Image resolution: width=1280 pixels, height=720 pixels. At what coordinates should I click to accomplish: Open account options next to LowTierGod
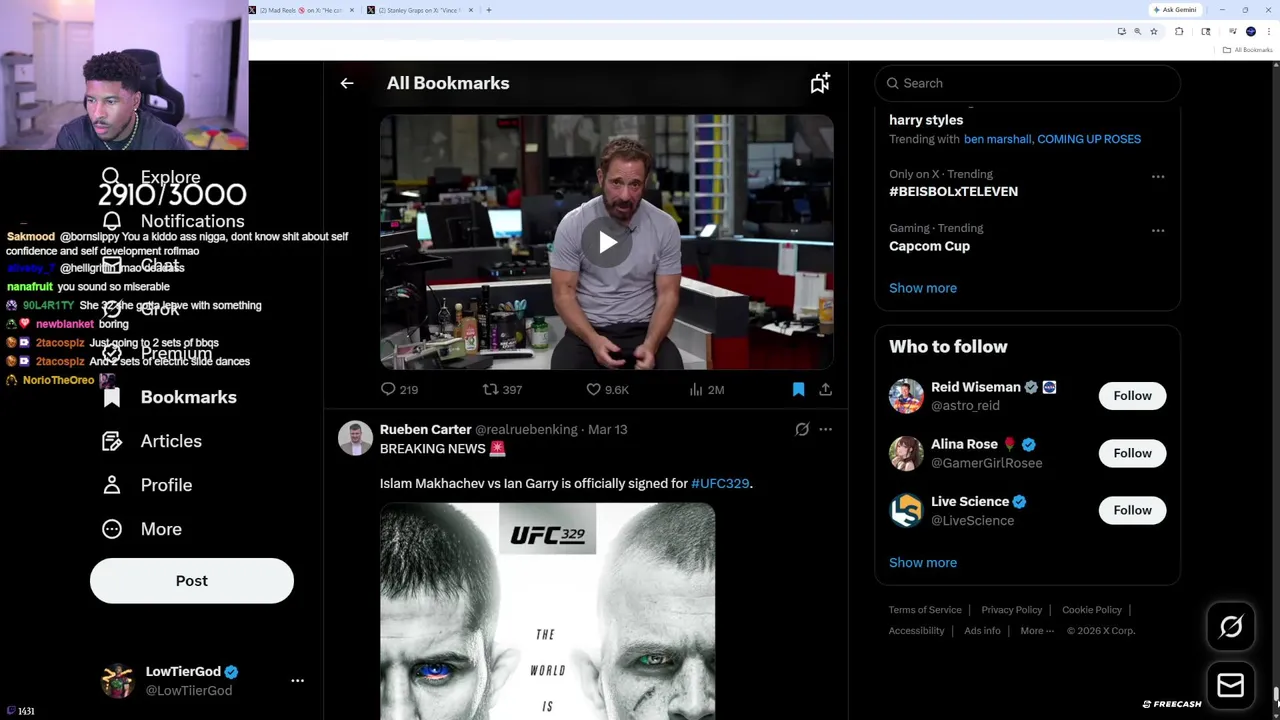point(297,680)
